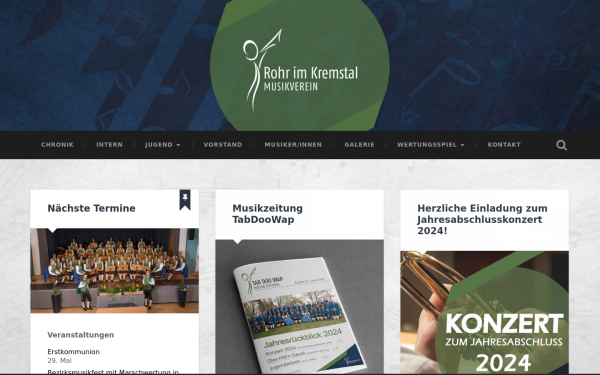The height and width of the screenshot is (375, 600).
Task: Expand the Wertungsspiel menu dropdown
Action: coord(430,145)
